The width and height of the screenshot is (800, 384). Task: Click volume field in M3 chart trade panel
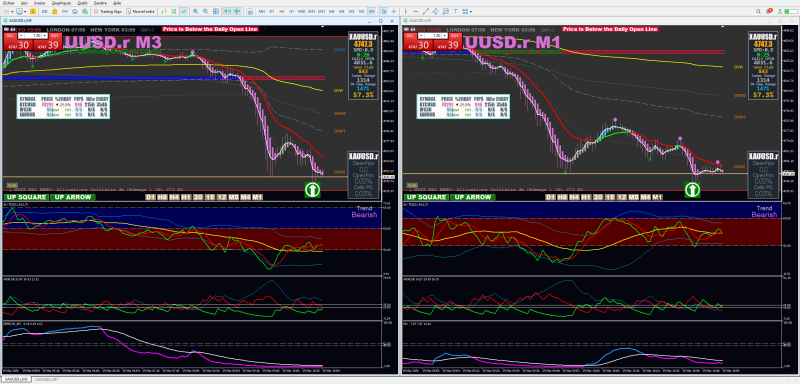tap(34, 37)
